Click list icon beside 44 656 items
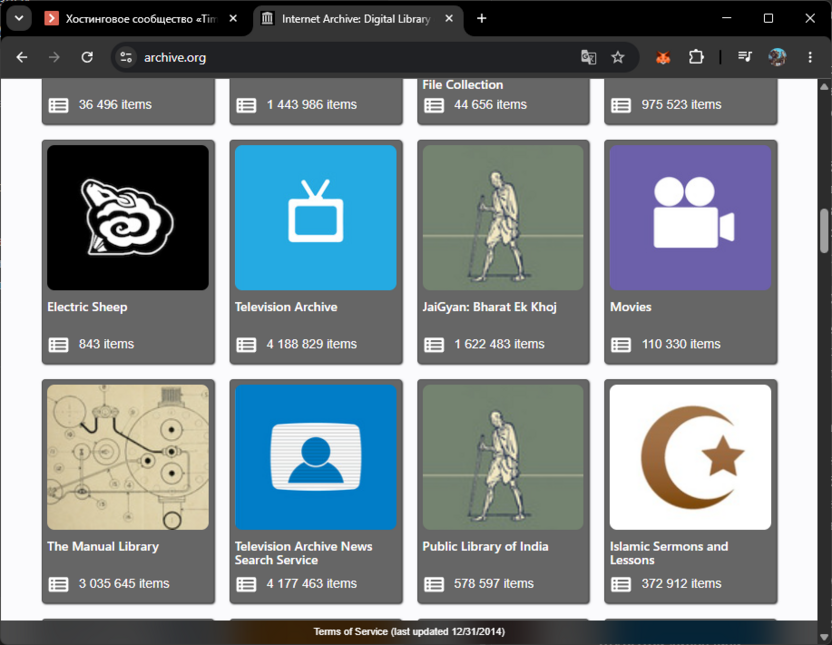Image resolution: width=832 pixels, height=645 pixels. (x=434, y=105)
